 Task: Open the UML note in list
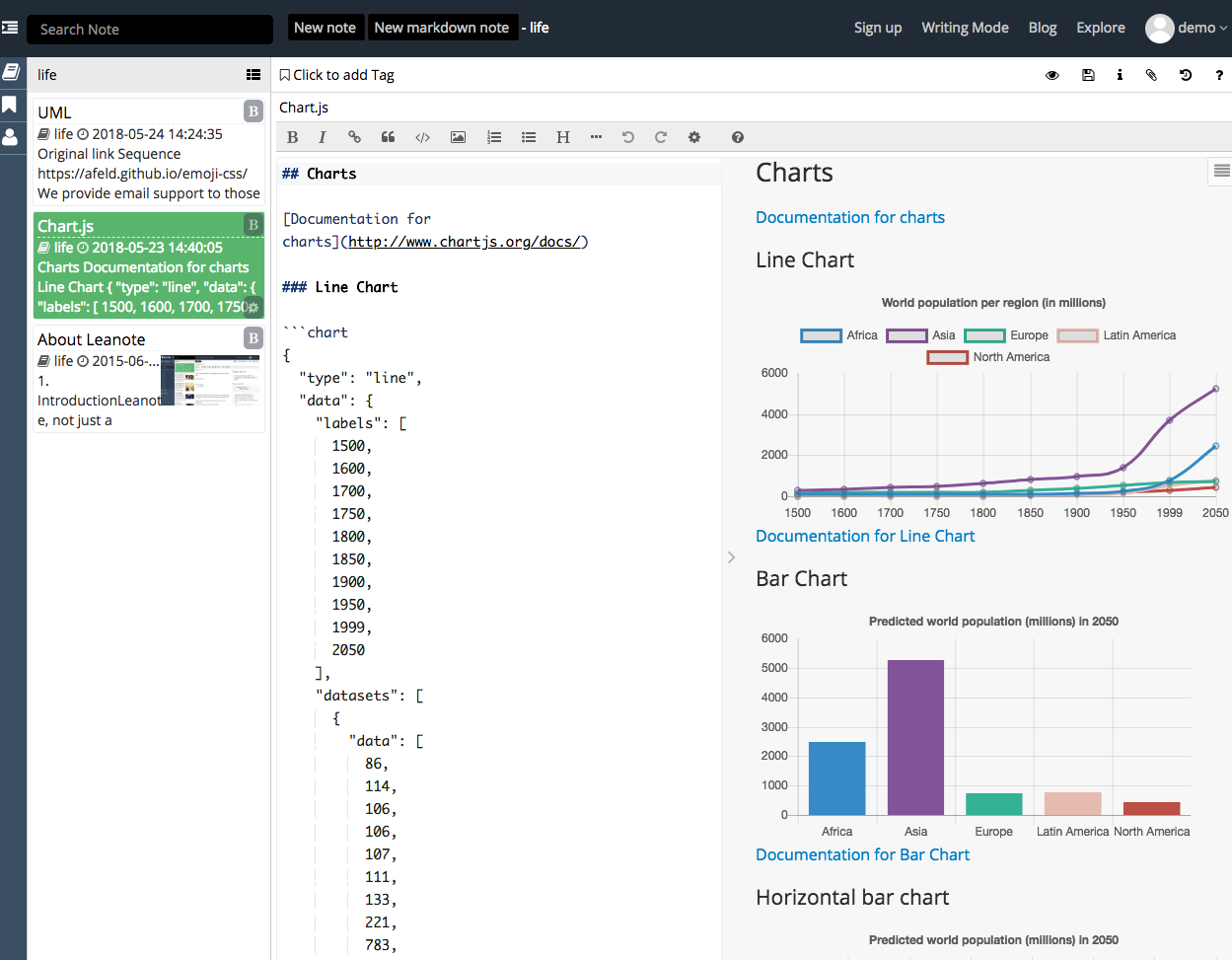point(149,151)
